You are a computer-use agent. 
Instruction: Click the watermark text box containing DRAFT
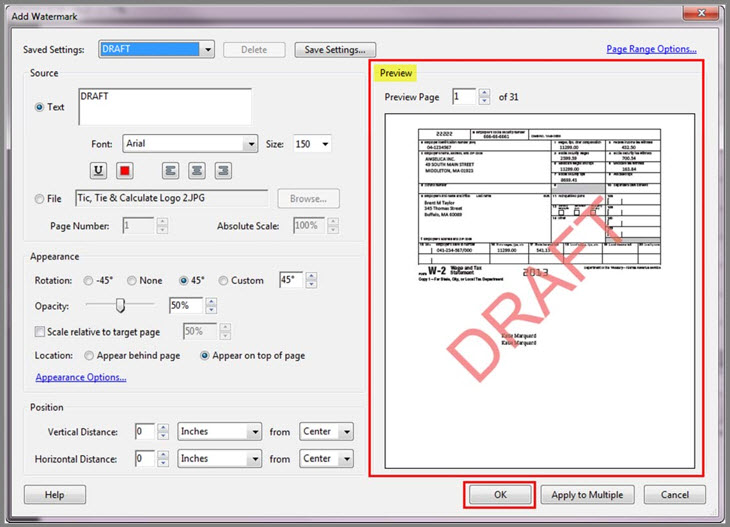[165, 107]
